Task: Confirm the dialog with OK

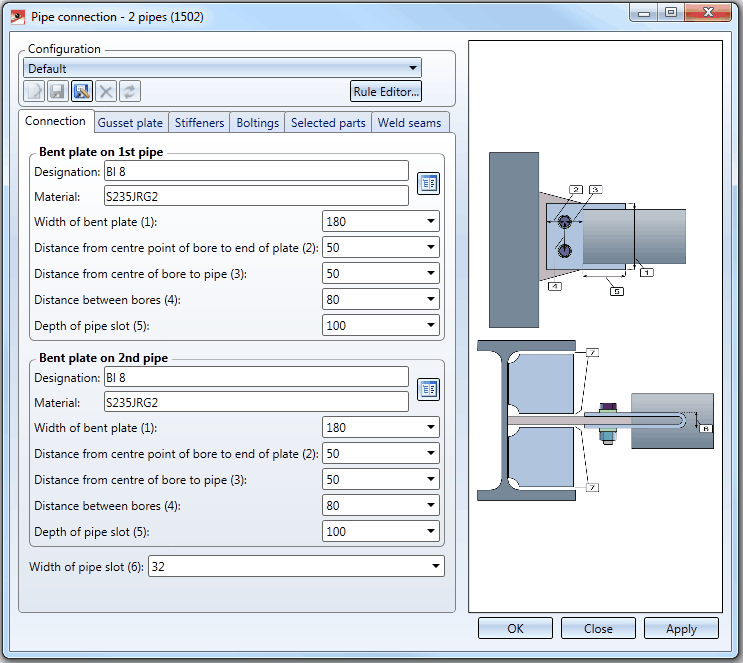Action: coord(515,629)
